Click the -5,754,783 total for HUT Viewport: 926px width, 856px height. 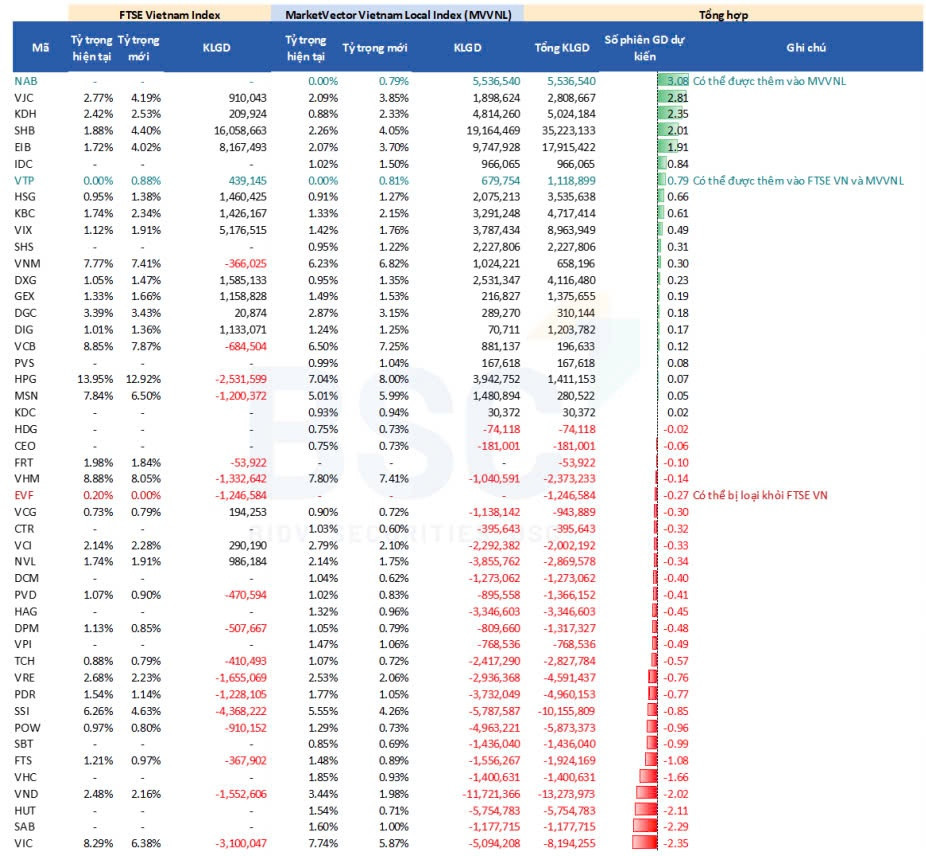569,811
